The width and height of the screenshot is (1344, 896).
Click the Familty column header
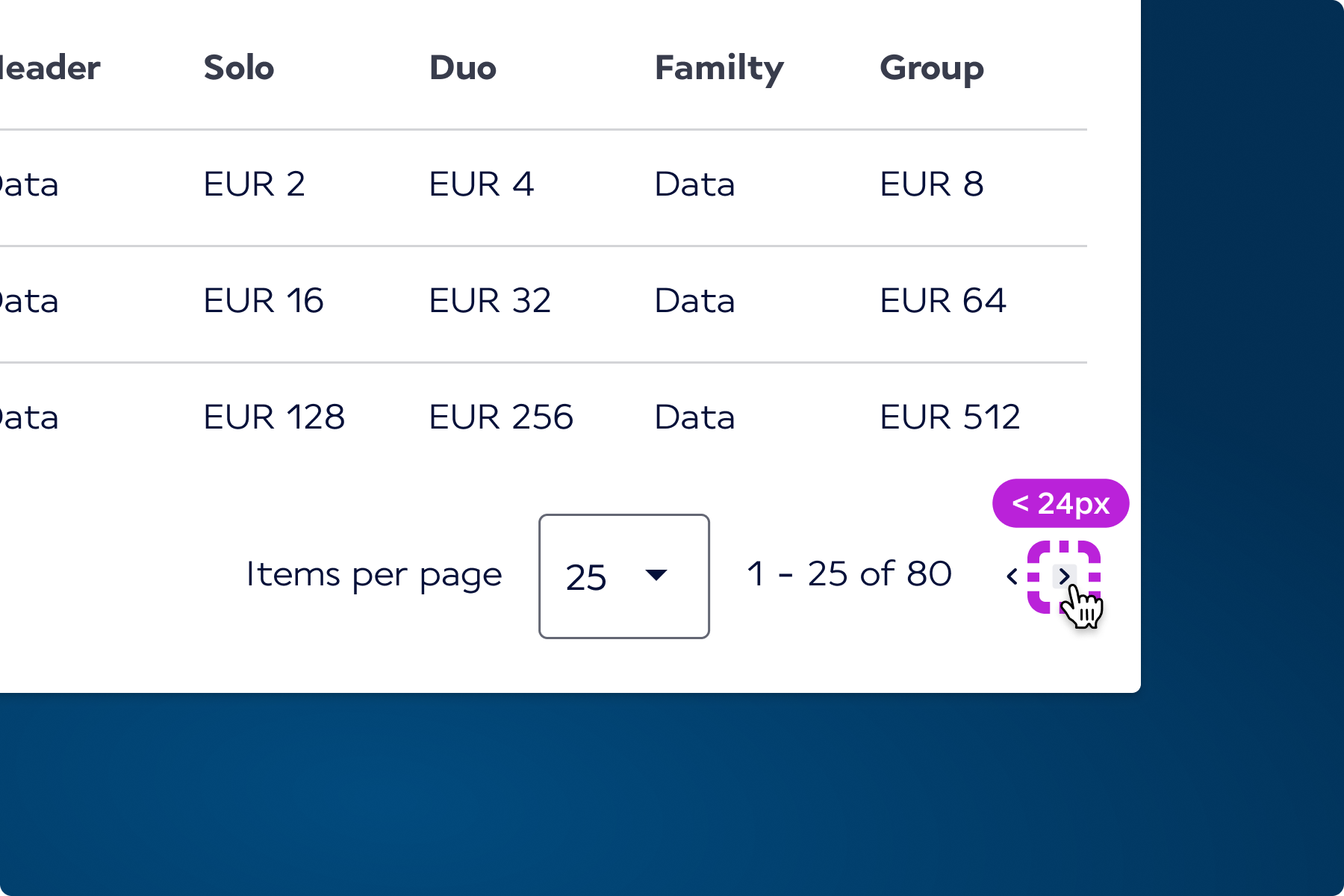tap(719, 68)
